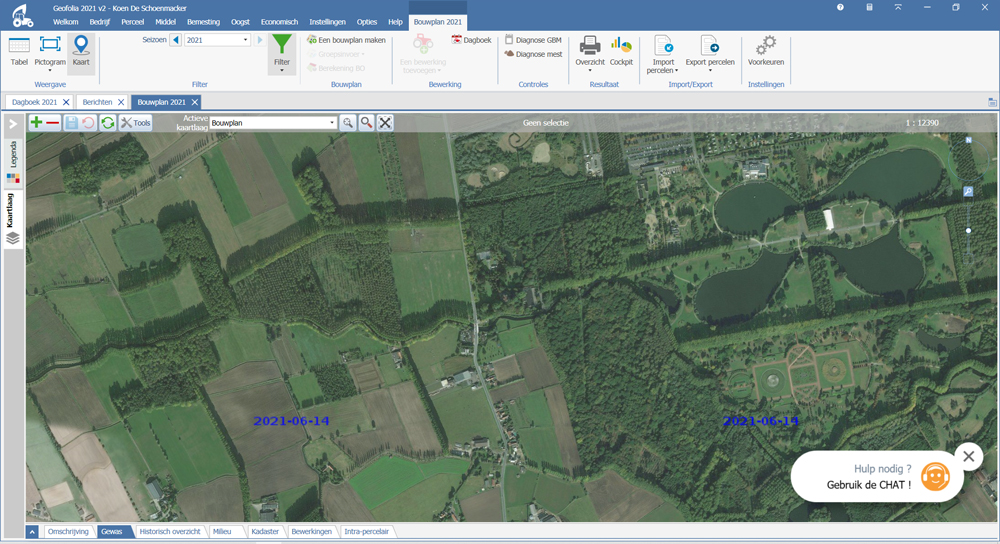Open Import percelen menu
The width and height of the screenshot is (1000, 544).
point(663,55)
